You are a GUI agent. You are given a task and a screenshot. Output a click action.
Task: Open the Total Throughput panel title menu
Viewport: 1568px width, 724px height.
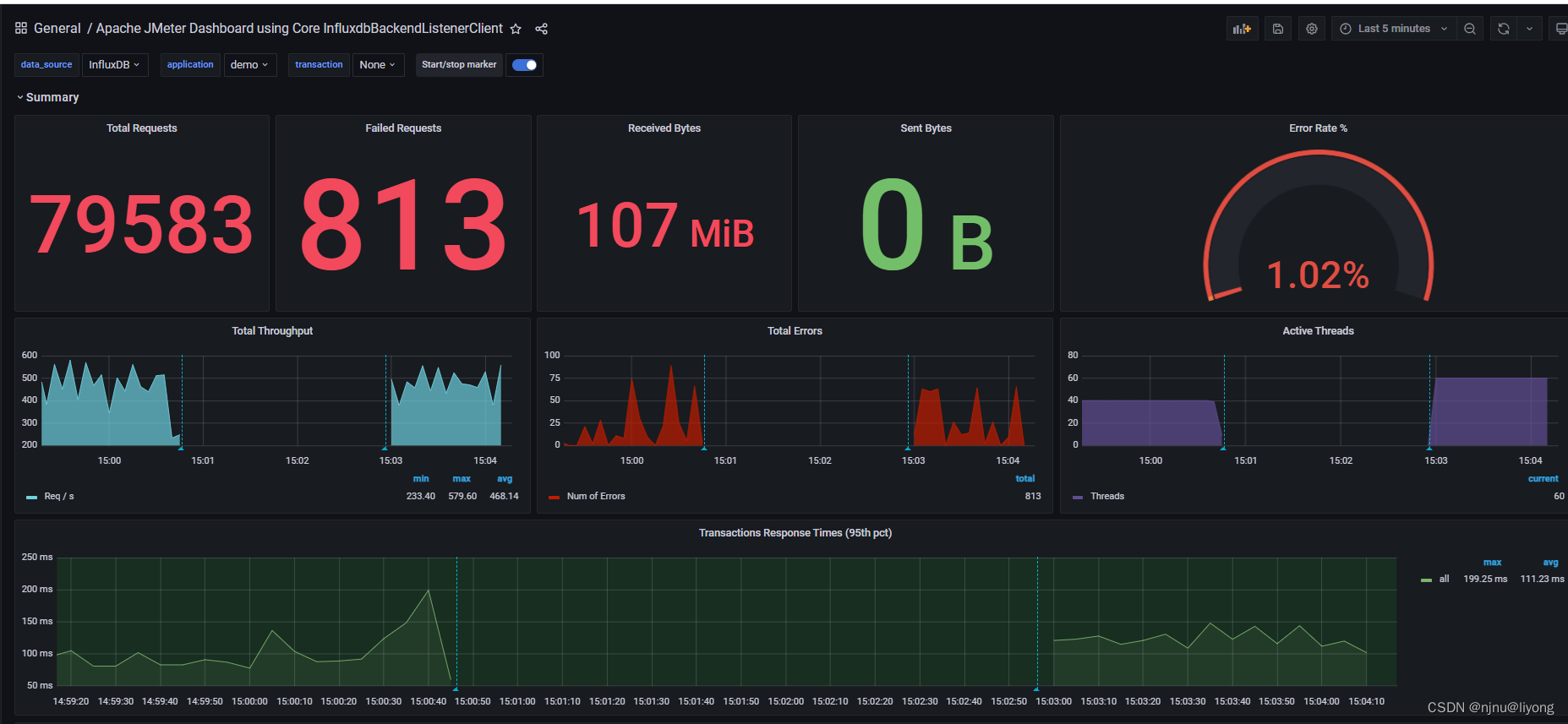[272, 331]
